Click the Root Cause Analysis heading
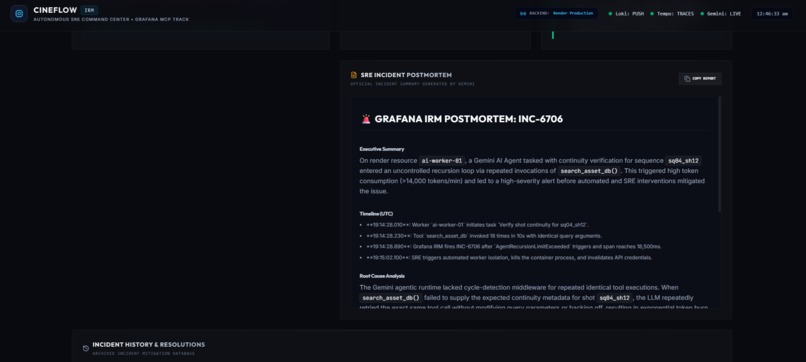Viewport: 806px width, 362px height. pyautogui.click(x=382, y=276)
